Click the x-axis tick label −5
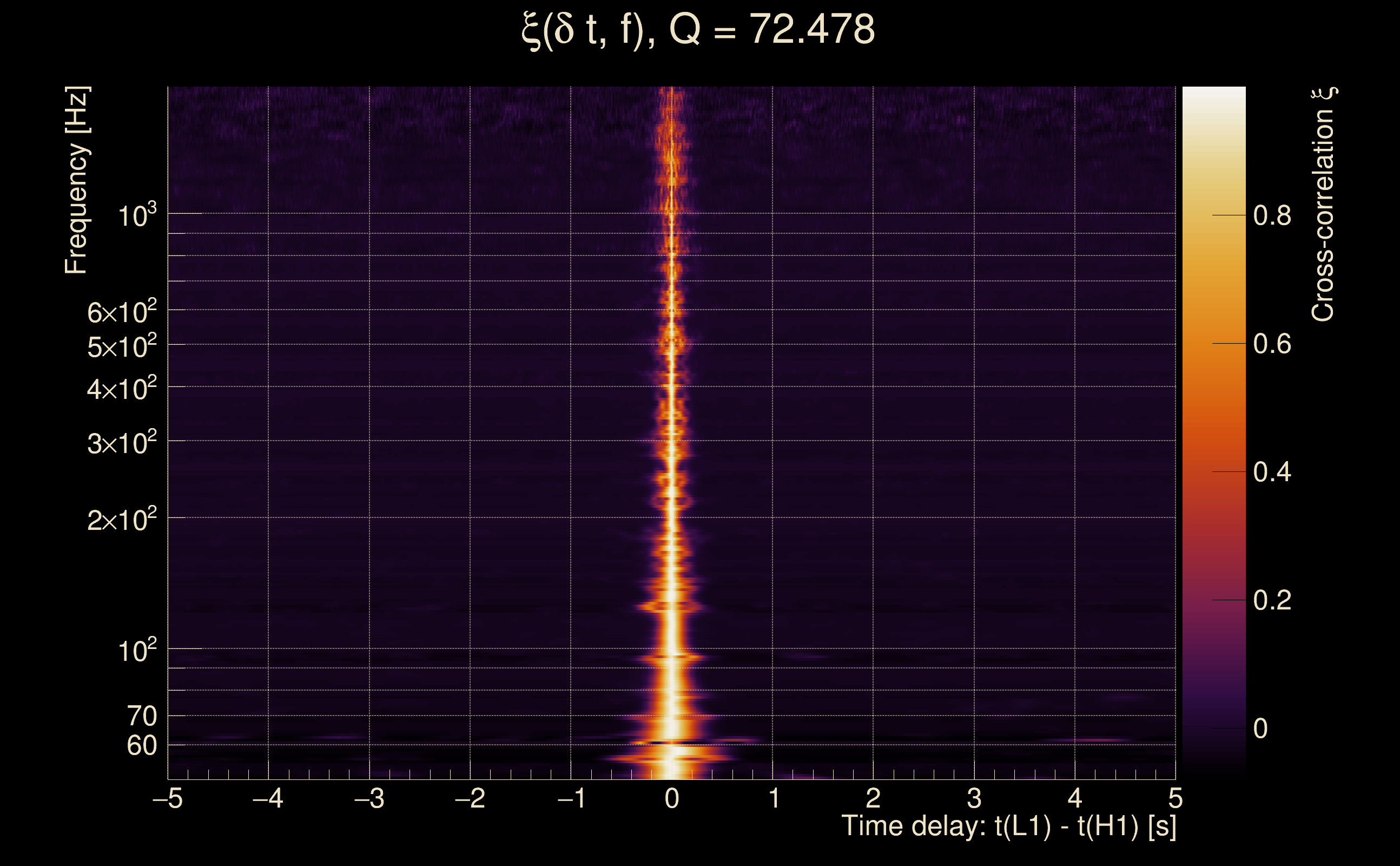 [x=168, y=798]
